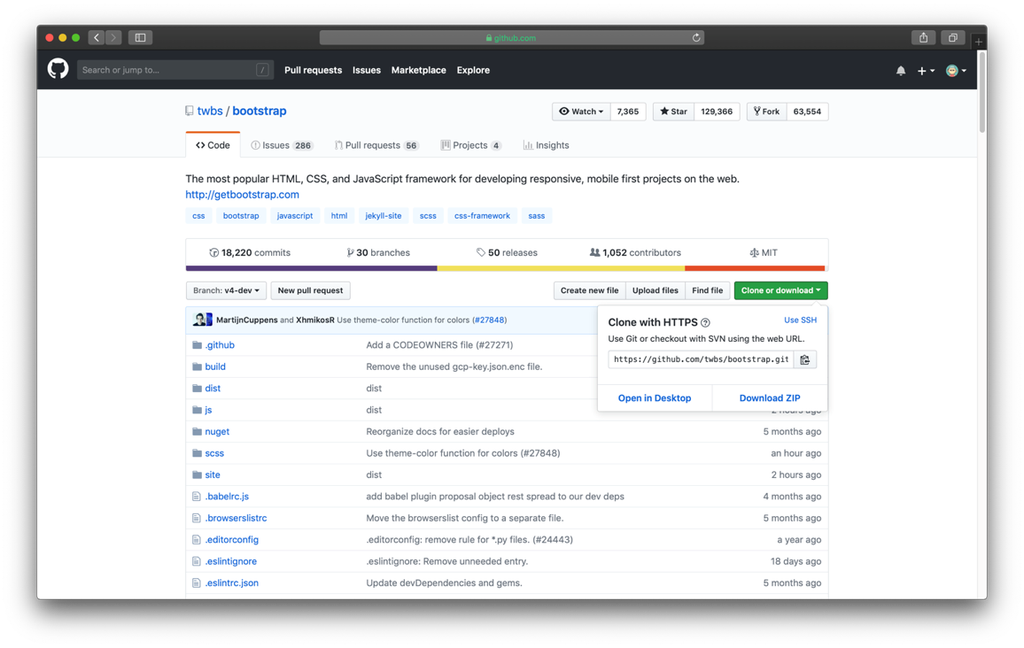Switch to the Issues 286 tab
1024x648 pixels.
(x=281, y=145)
